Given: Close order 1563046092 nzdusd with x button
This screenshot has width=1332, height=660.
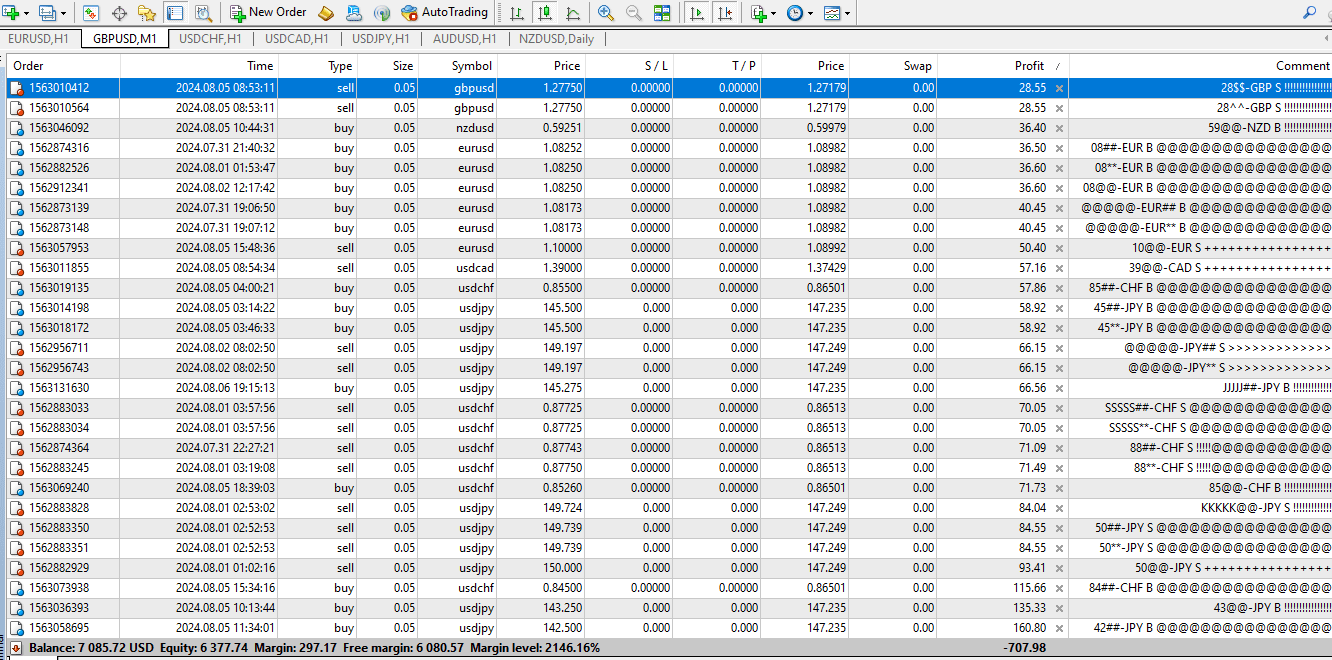Looking at the screenshot, I should point(1059,128).
